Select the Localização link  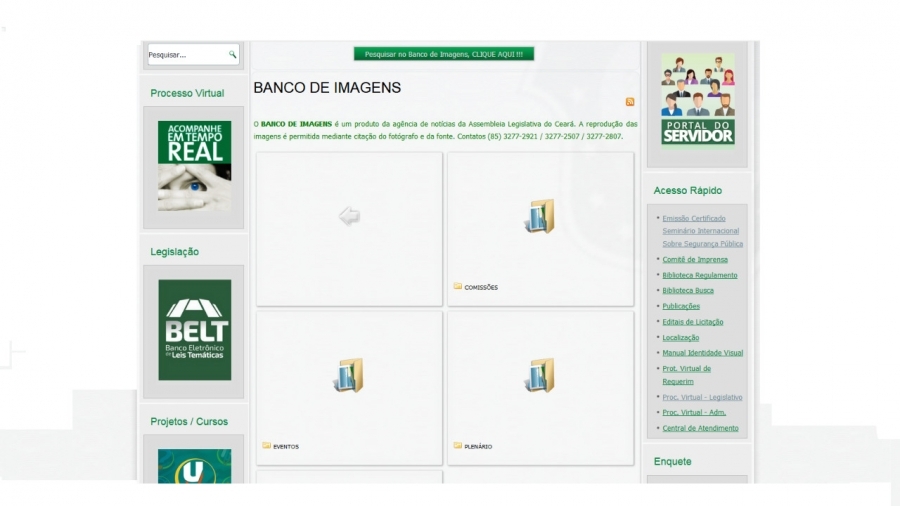coord(680,338)
